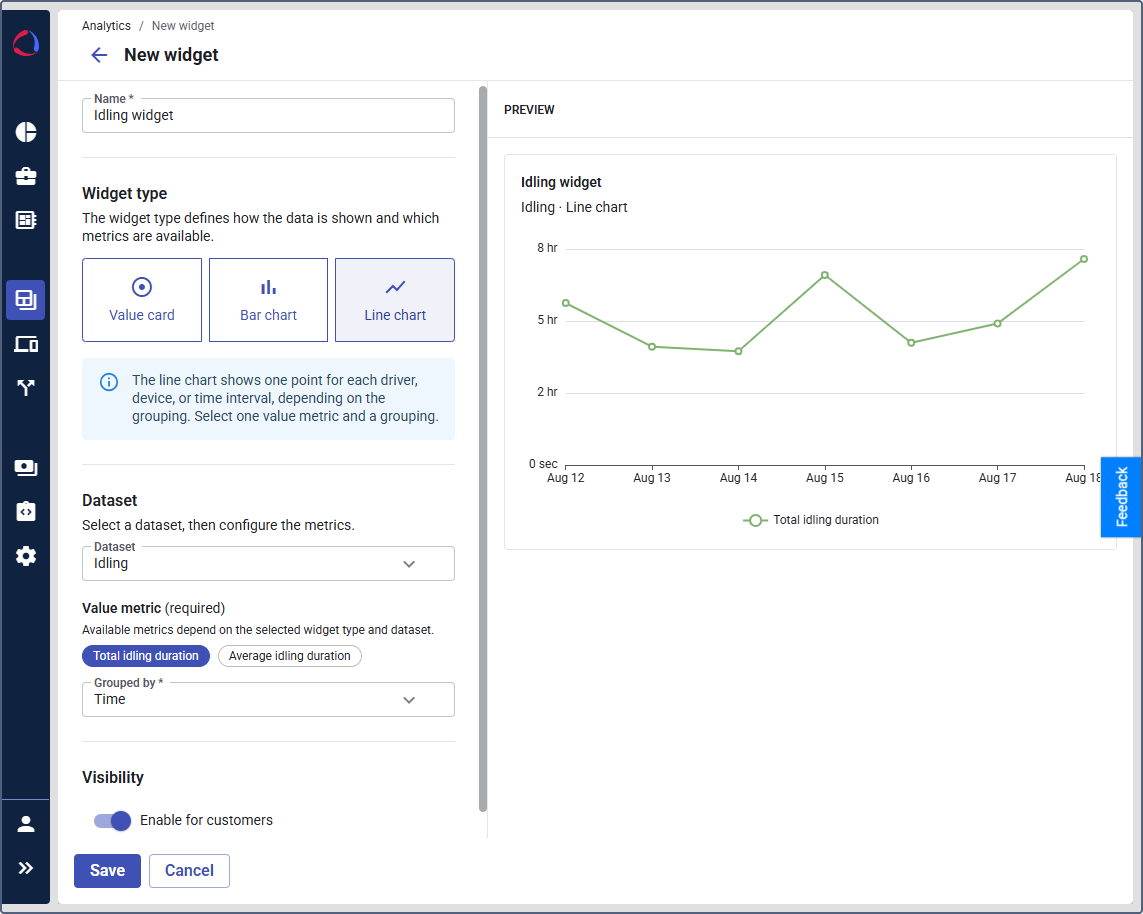Click the Name field containing Idling widget
Viewport: 1143px width, 914px height.
(x=268, y=116)
